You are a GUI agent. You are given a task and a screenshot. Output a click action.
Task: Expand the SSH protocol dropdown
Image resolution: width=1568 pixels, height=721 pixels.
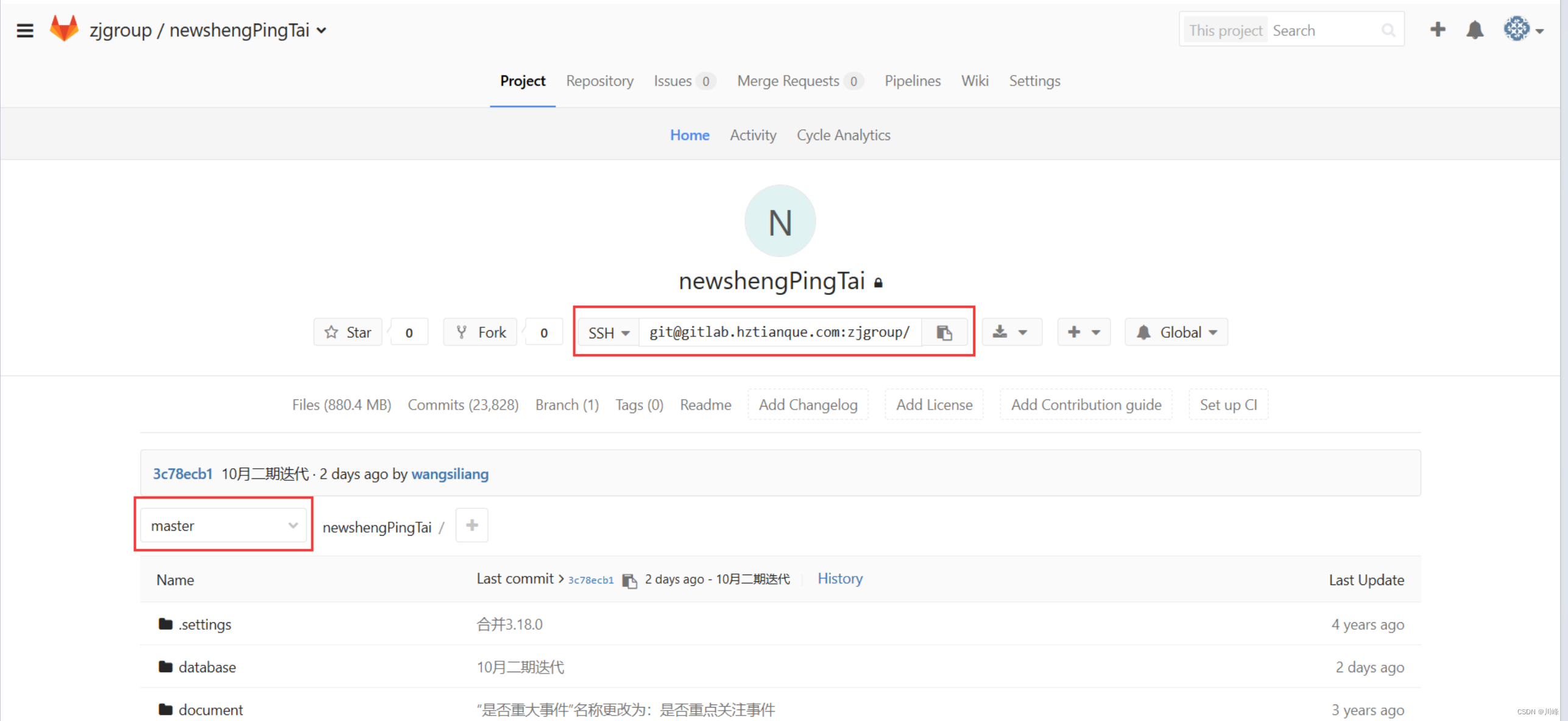(x=609, y=333)
